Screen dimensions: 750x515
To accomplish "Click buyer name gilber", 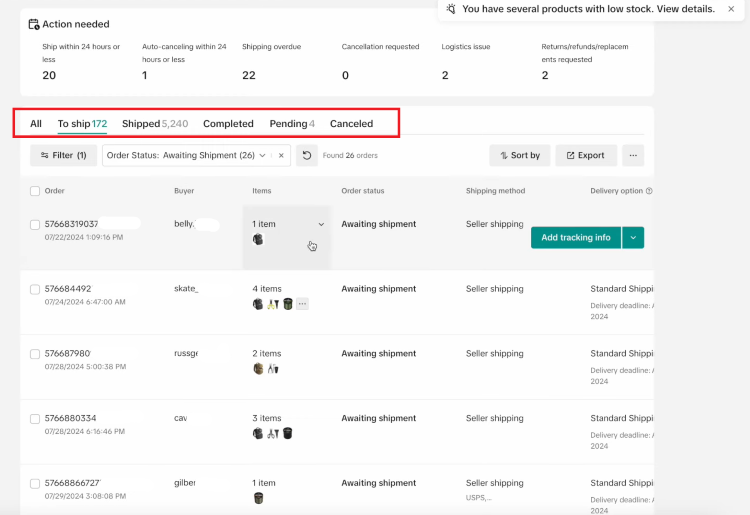I will click(x=185, y=483).
